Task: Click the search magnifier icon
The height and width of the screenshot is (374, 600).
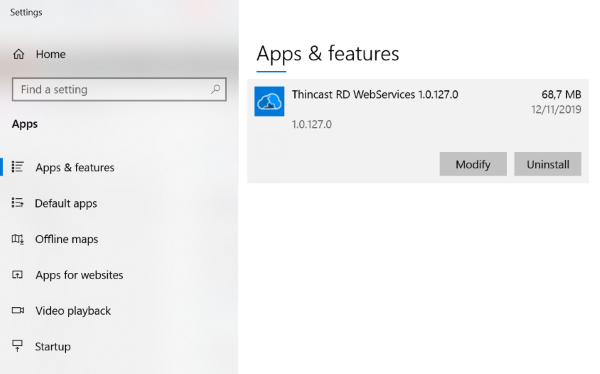Action: point(215,90)
